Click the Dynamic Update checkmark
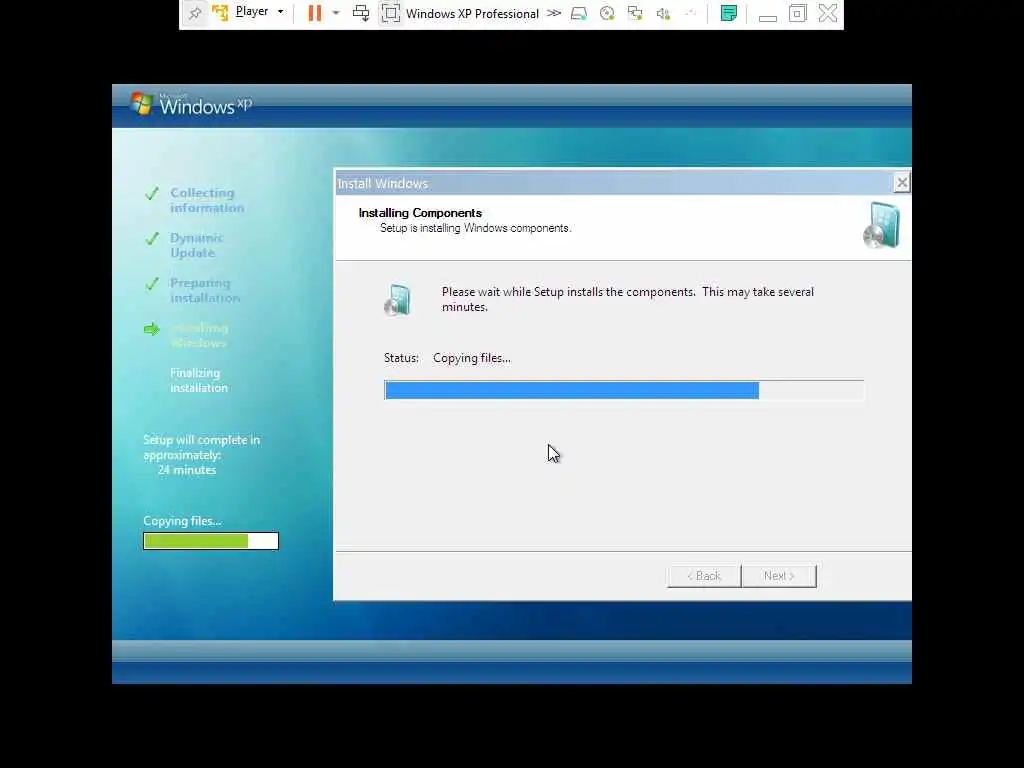1024x768 pixels. [x=152, y=238]
